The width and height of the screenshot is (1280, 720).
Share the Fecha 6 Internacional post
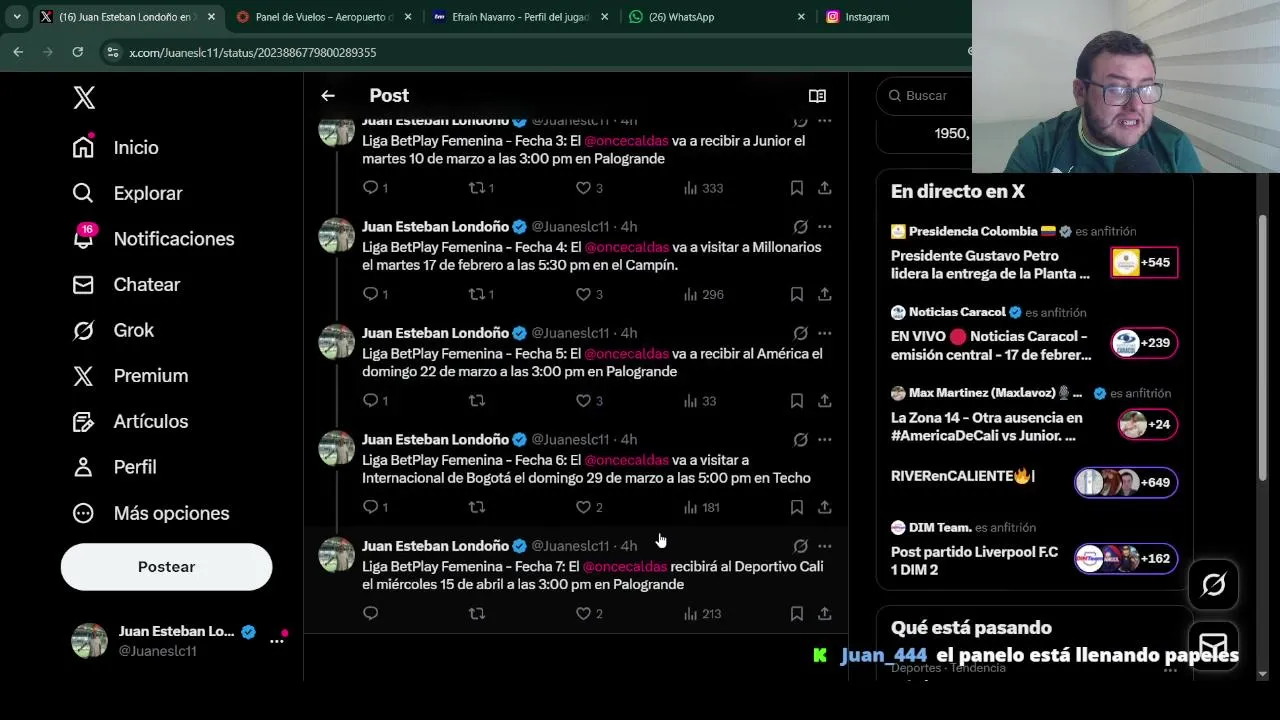point(825,507)
